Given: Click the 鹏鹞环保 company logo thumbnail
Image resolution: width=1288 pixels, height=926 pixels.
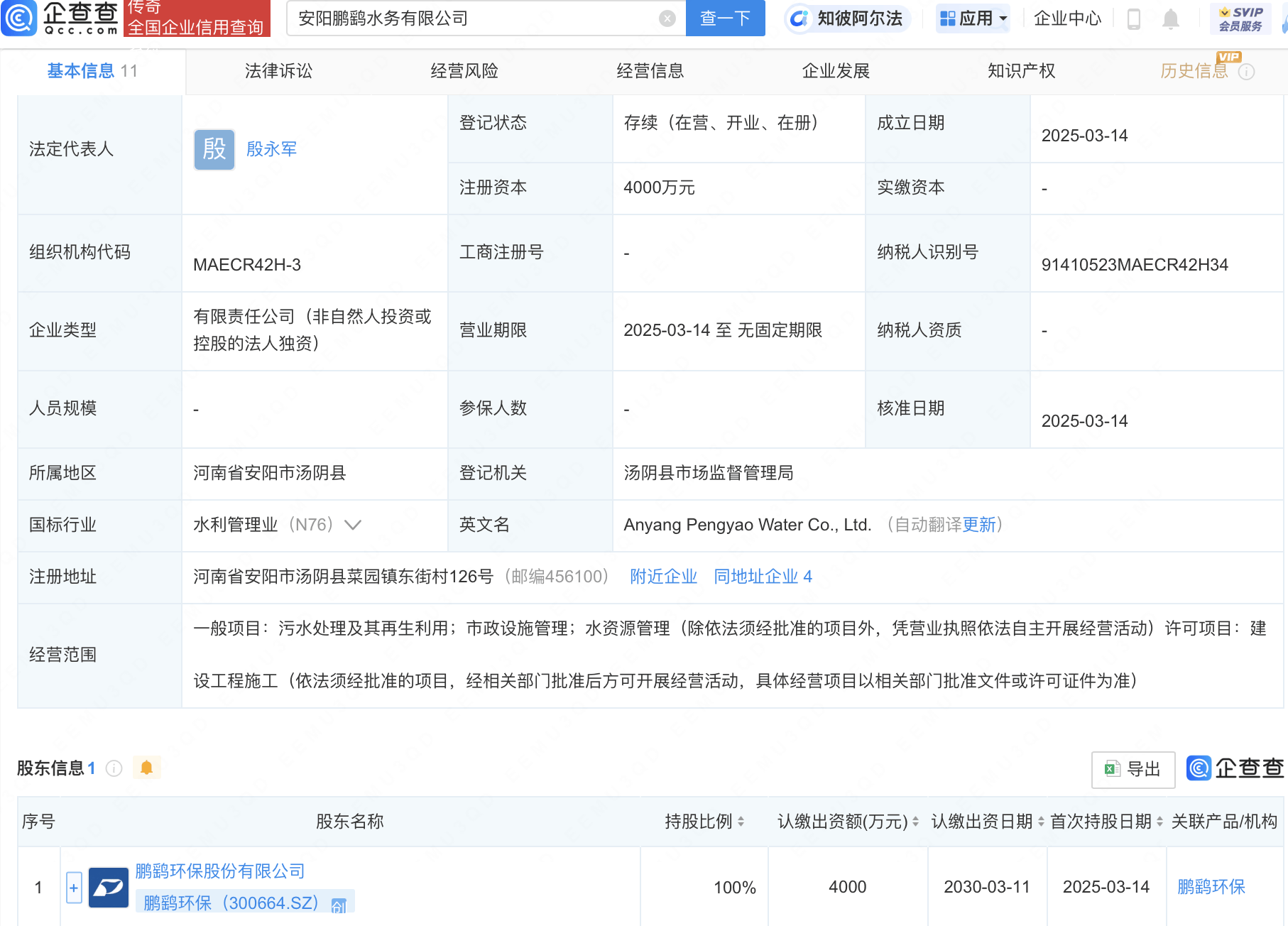Looking at the screenshot, I should point(109,888).
